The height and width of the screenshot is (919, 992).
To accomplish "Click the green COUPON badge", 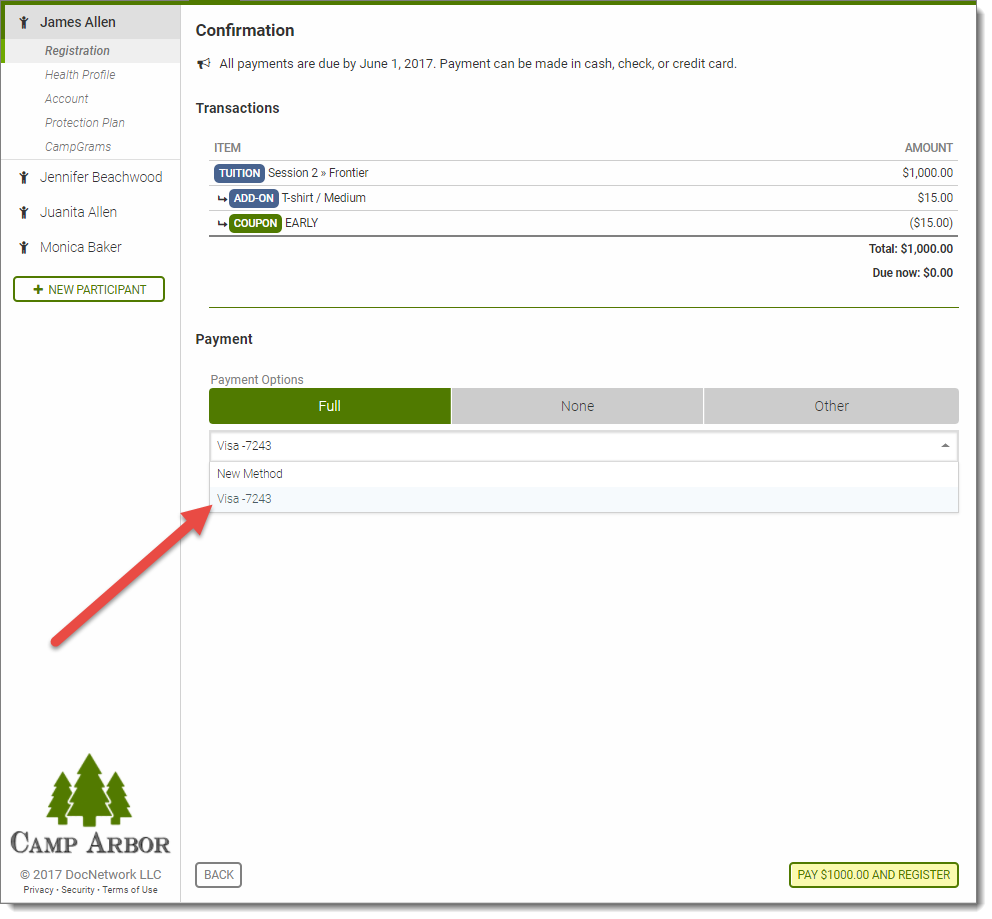I will click(x=255, y=223).
